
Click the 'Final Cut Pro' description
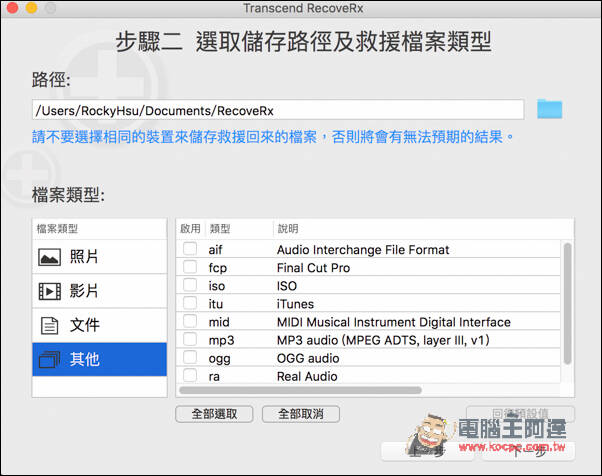[313, 268]
